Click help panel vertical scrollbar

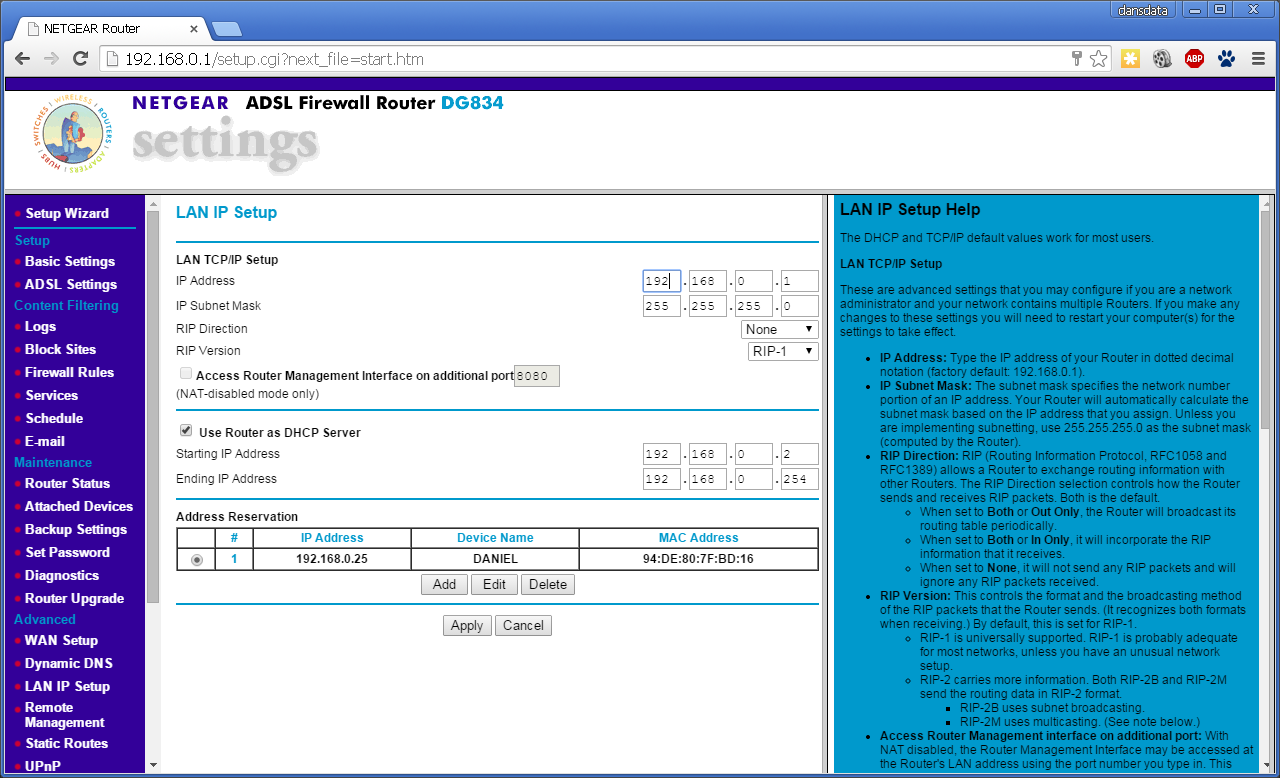coord(1266,320)
